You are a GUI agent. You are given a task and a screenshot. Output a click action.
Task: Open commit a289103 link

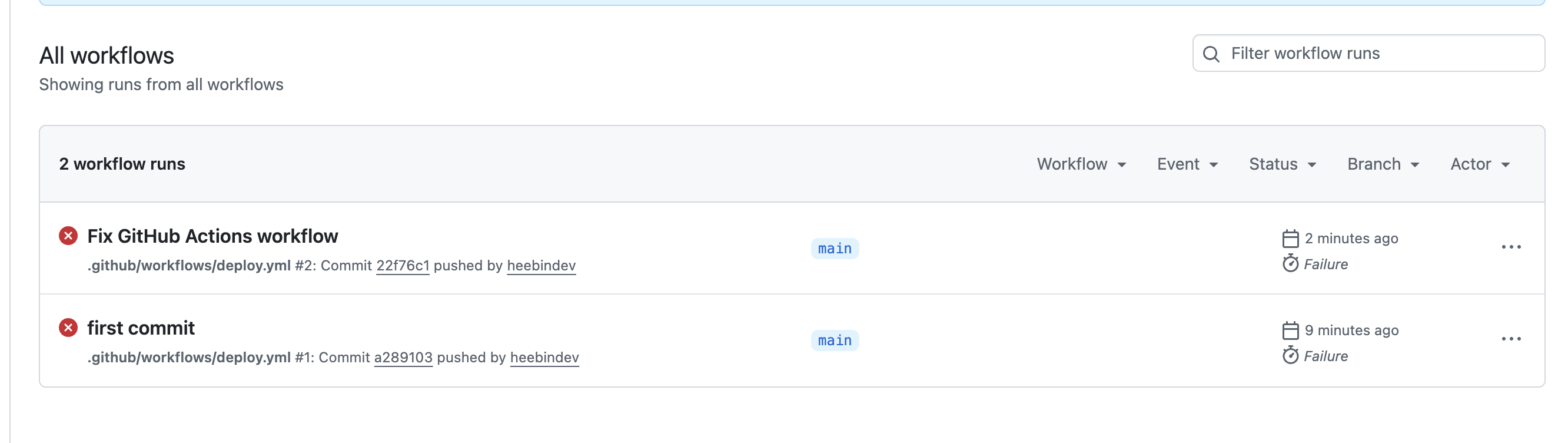coord(403,358)
